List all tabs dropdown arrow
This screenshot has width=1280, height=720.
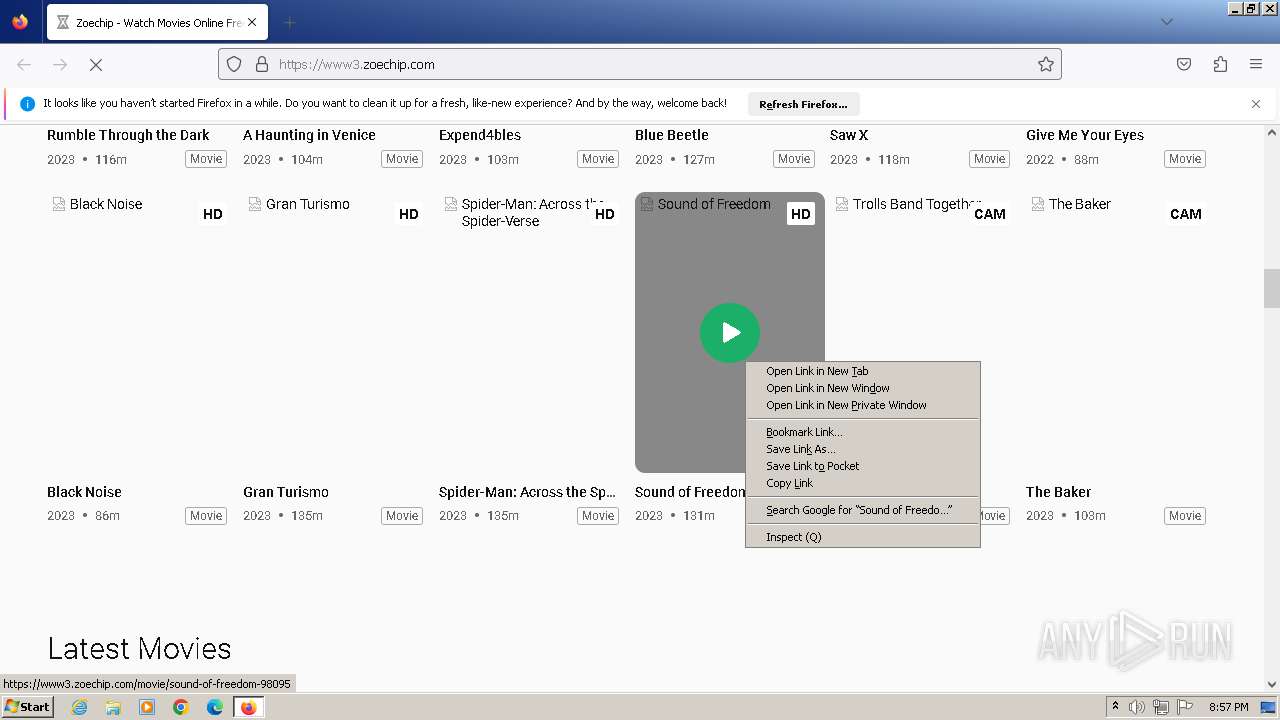coord(1166,22)
